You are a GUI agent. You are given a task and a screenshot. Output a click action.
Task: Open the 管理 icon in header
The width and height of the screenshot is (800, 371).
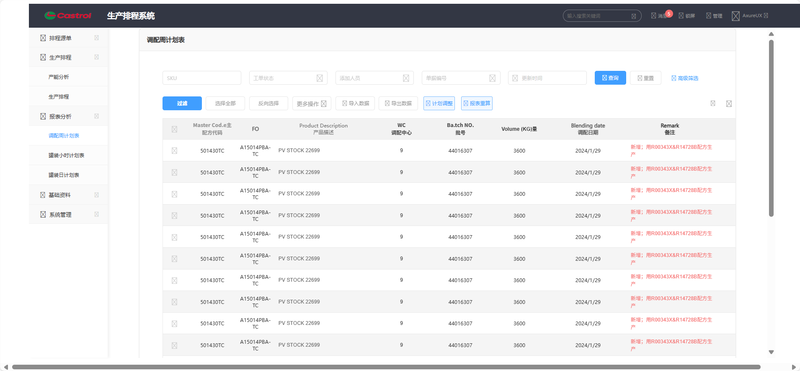pyautogui.click(x=709, y=16)
